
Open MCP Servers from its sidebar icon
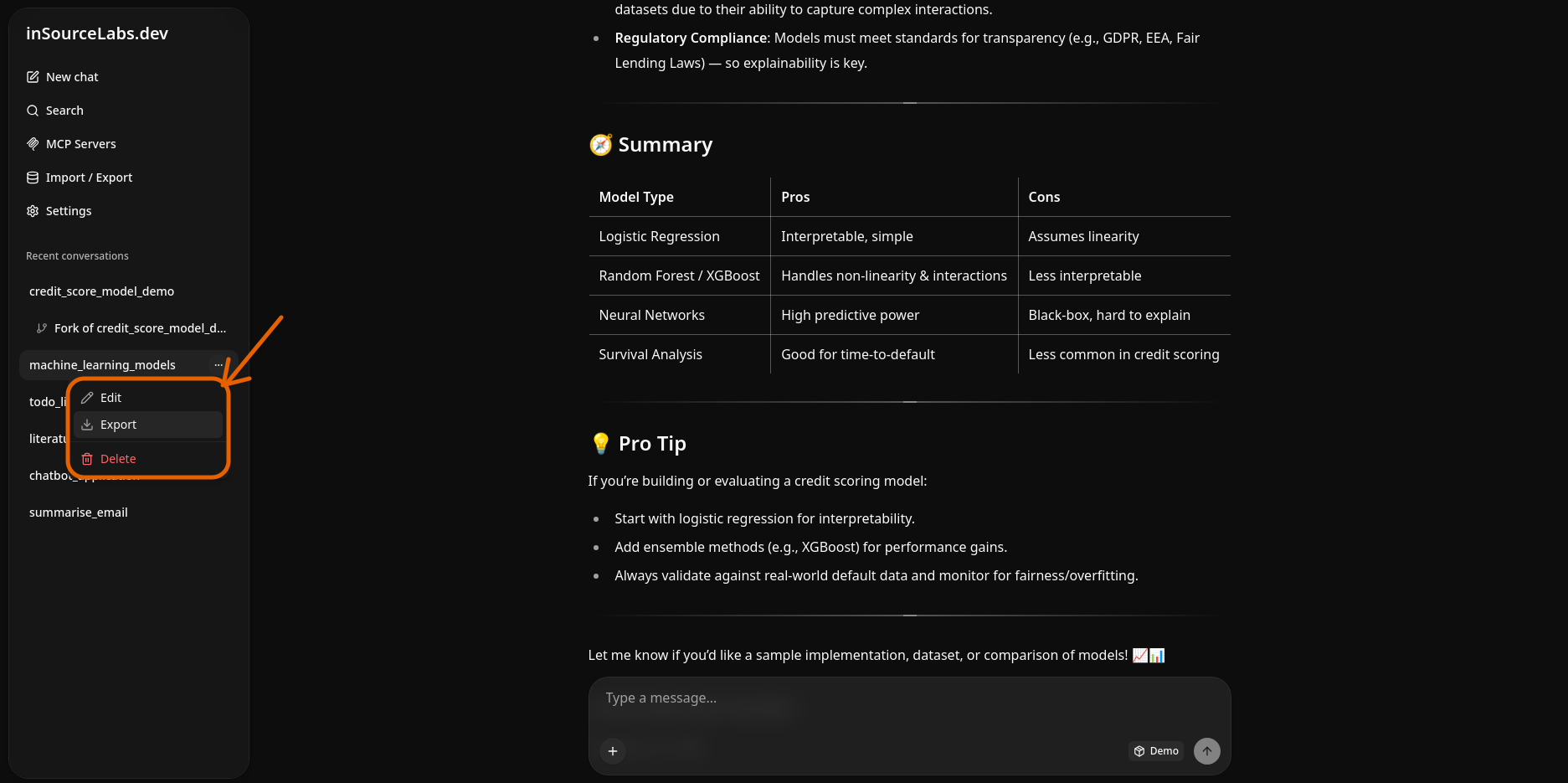click(33, 144)
